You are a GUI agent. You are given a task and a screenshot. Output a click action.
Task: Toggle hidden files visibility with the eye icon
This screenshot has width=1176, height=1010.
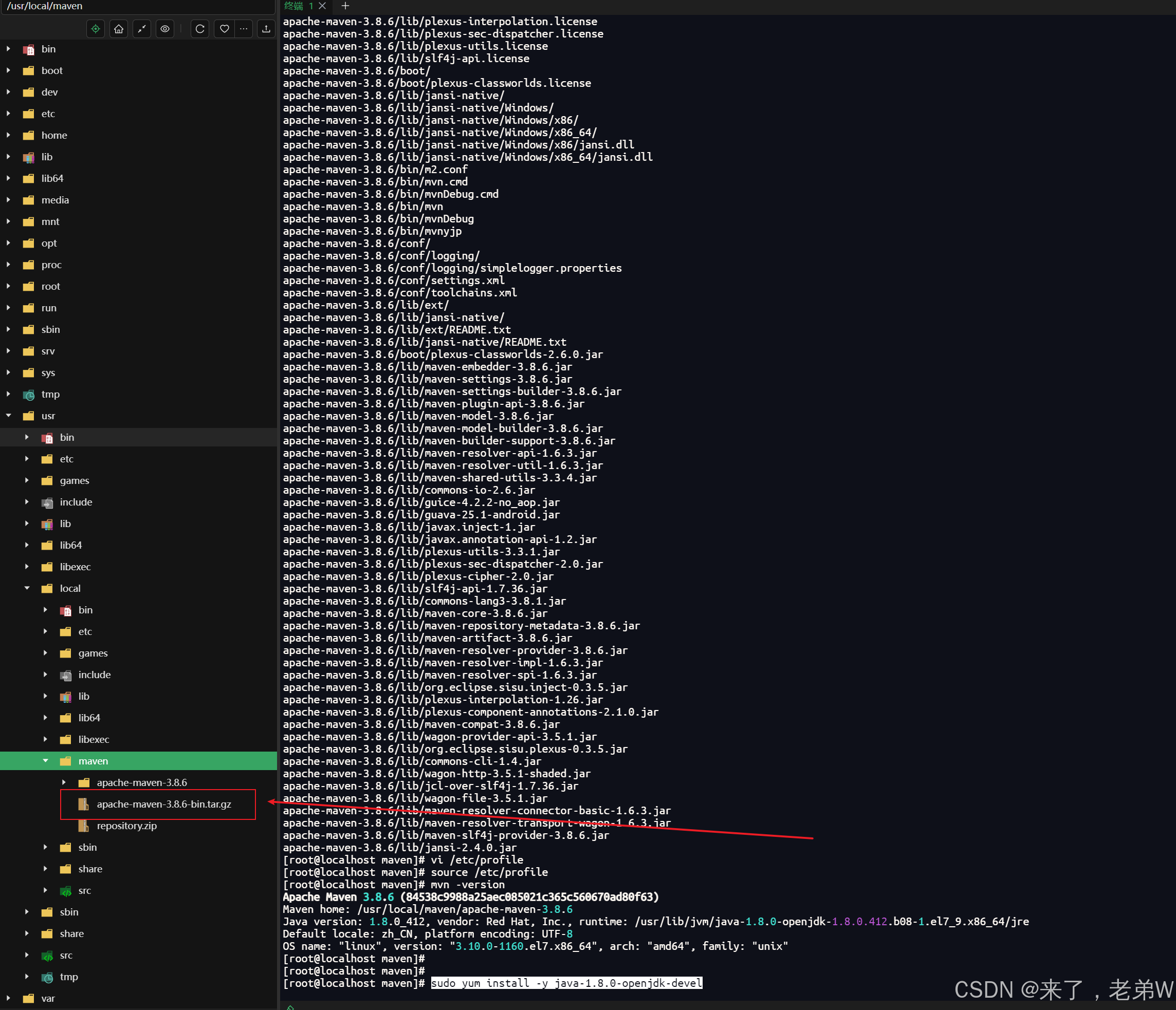[x=164, y=28]
